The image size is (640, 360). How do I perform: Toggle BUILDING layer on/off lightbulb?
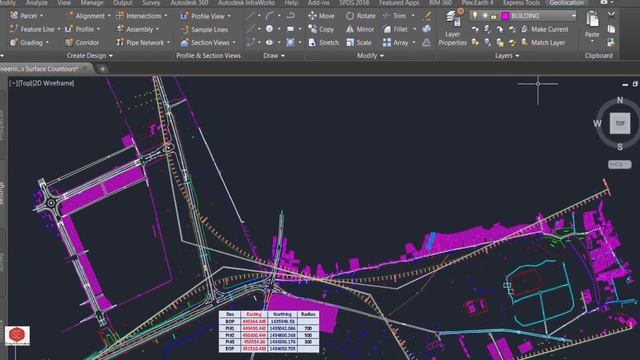[x=475, y=16]
